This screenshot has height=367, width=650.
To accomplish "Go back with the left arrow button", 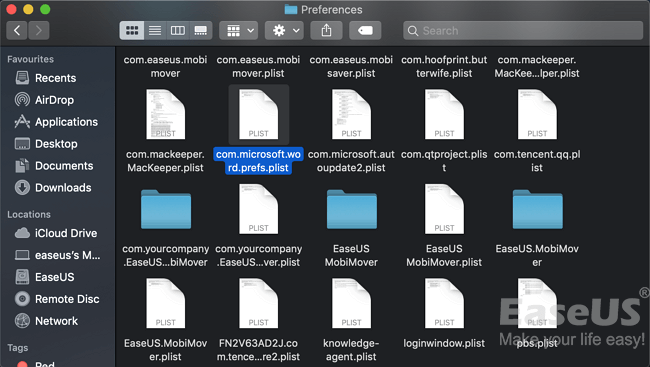I will point(17,31).
